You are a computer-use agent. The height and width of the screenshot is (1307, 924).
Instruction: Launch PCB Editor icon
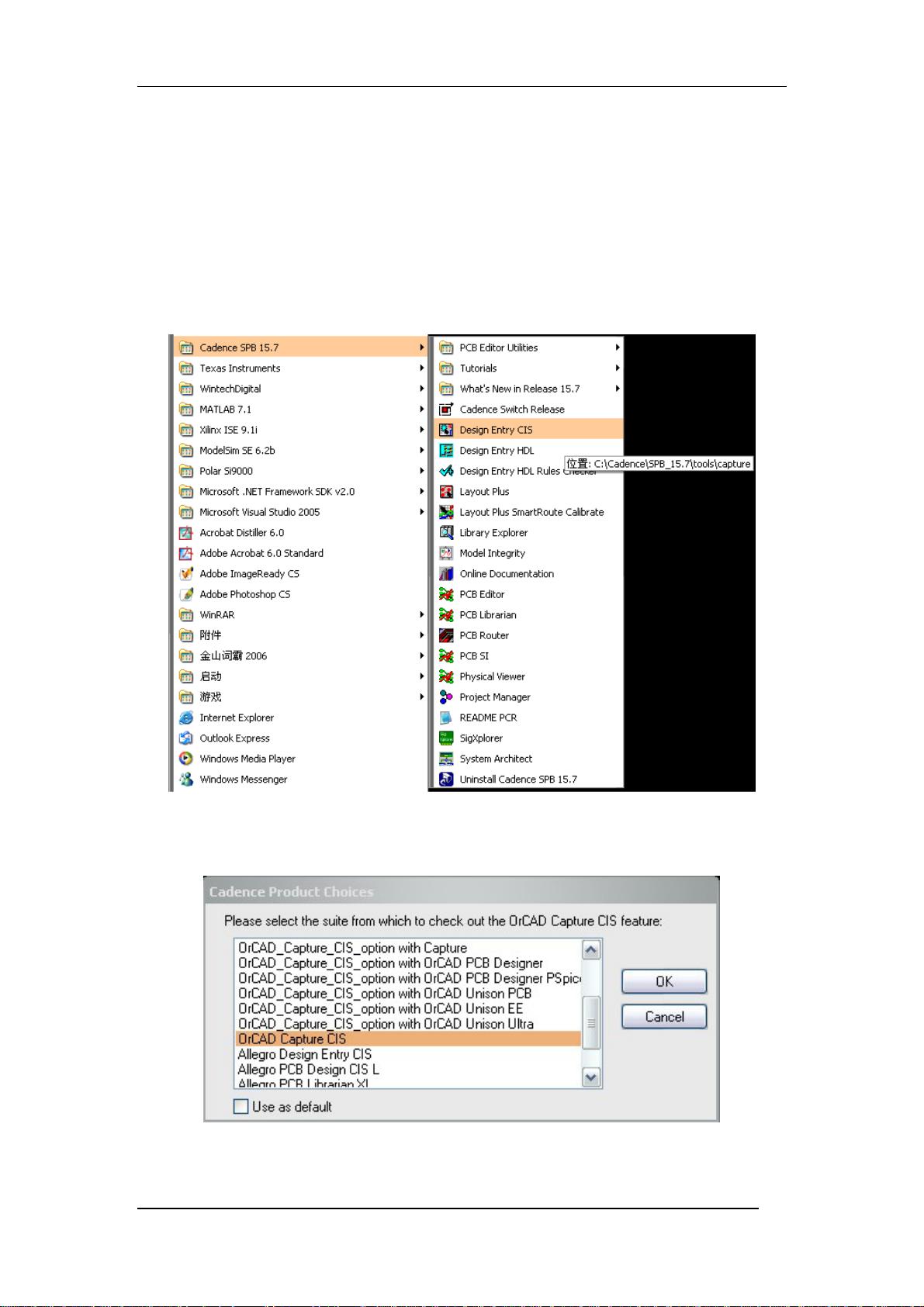(446, 594)
